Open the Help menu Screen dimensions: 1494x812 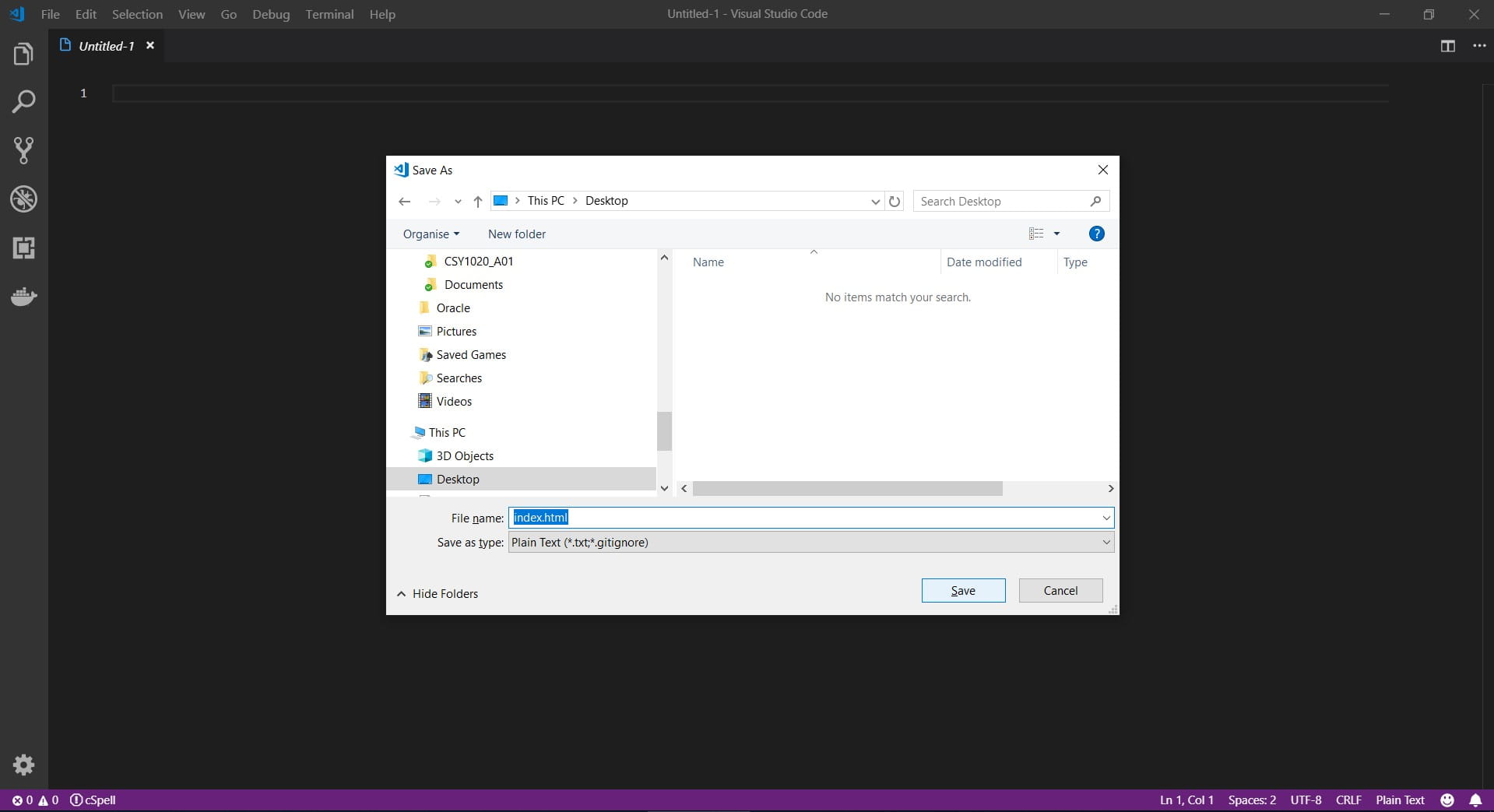(x=382, y=14)
